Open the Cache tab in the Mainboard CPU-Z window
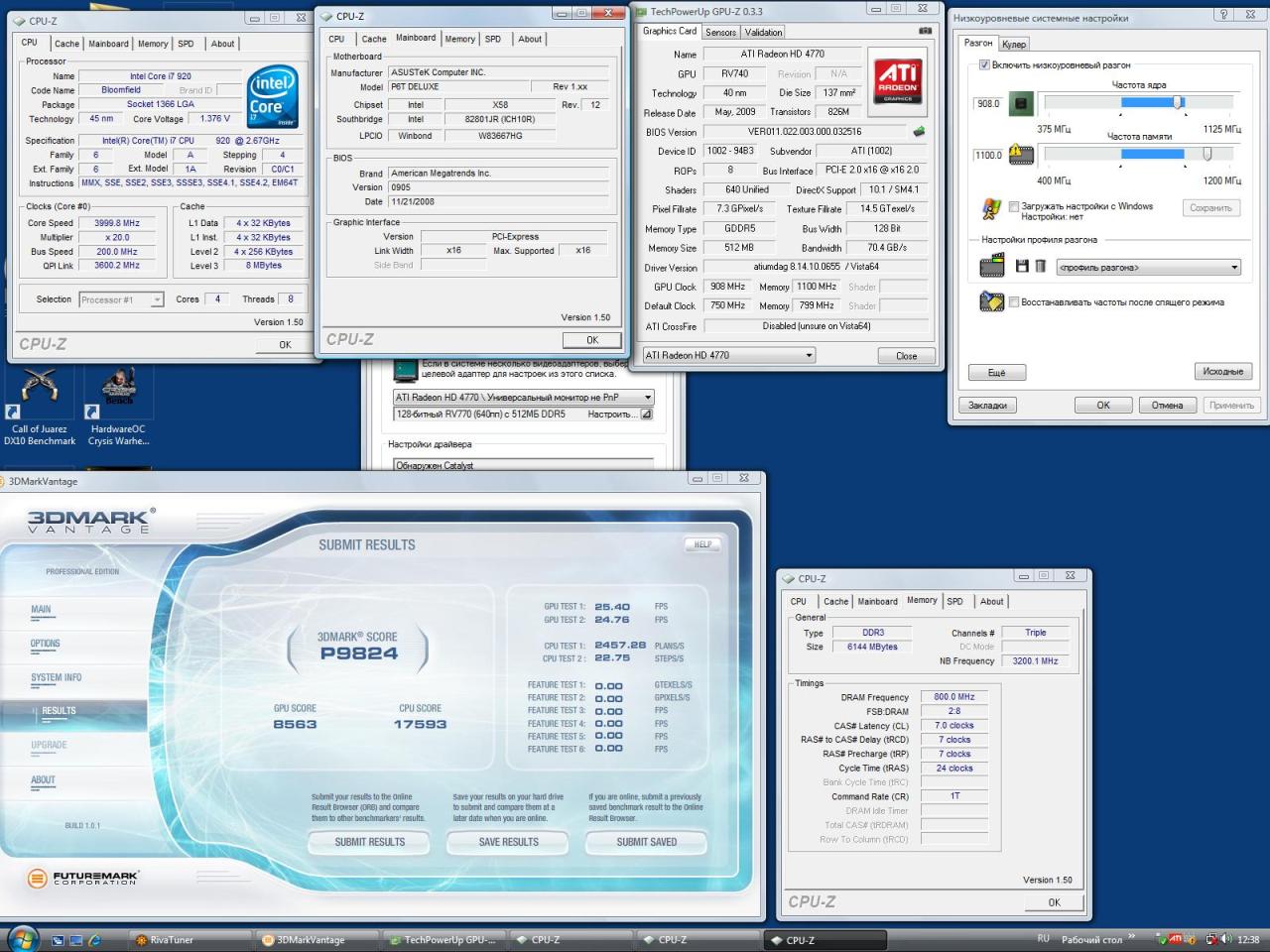The height and width of the screenshot is (952, 1270). [x=374, y=39]
